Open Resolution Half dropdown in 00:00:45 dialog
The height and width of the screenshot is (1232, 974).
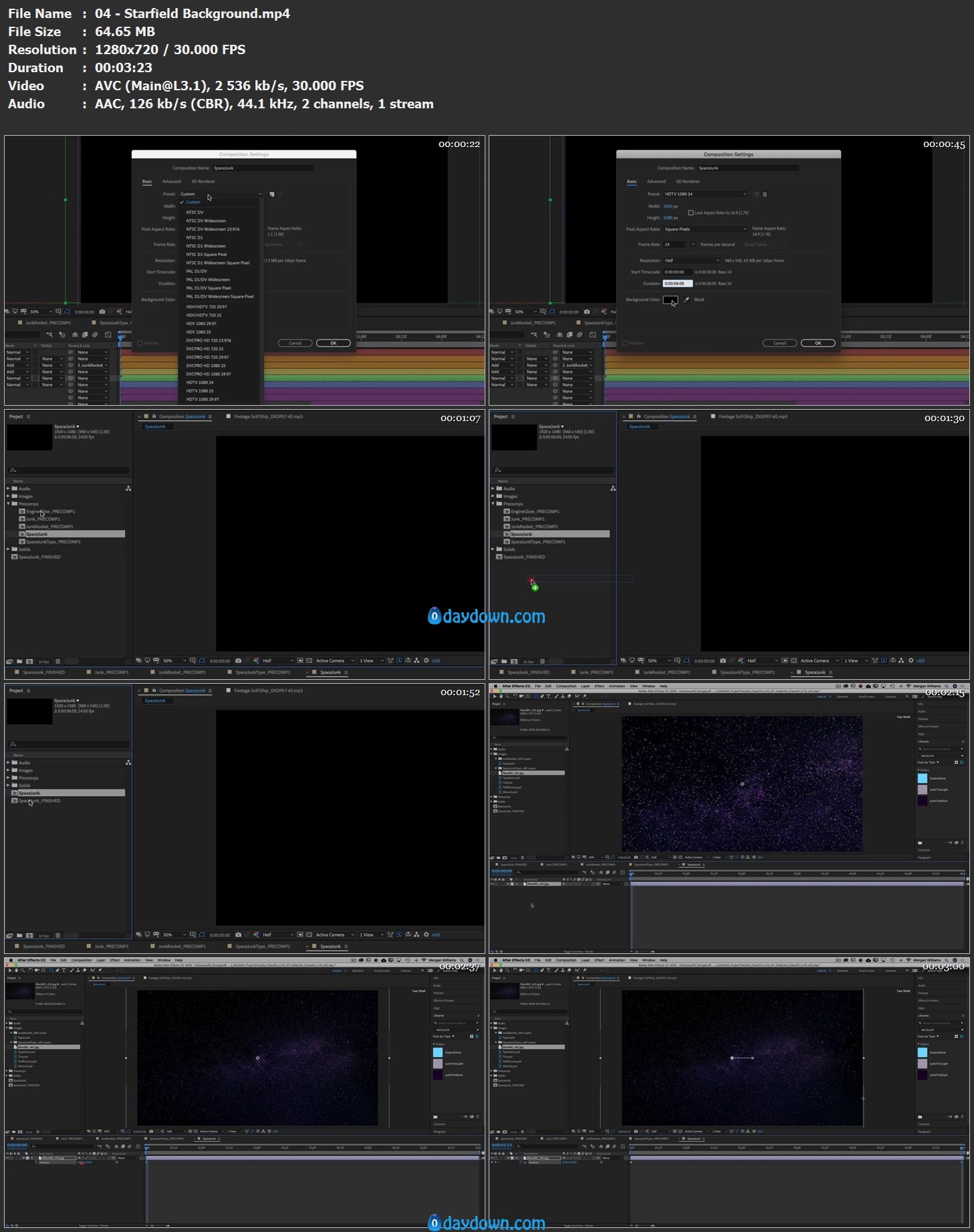click(x=692, y=261)
